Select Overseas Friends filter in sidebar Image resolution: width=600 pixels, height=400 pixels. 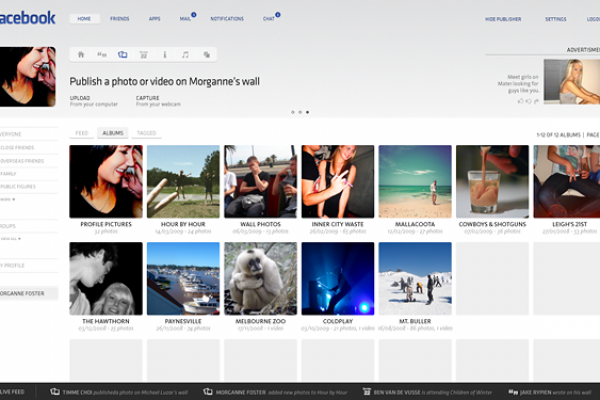point(22,161)
